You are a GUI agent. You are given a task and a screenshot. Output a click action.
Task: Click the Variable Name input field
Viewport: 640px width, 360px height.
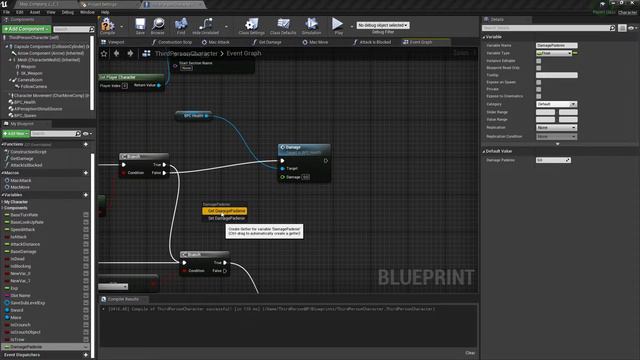pos(556,45)
